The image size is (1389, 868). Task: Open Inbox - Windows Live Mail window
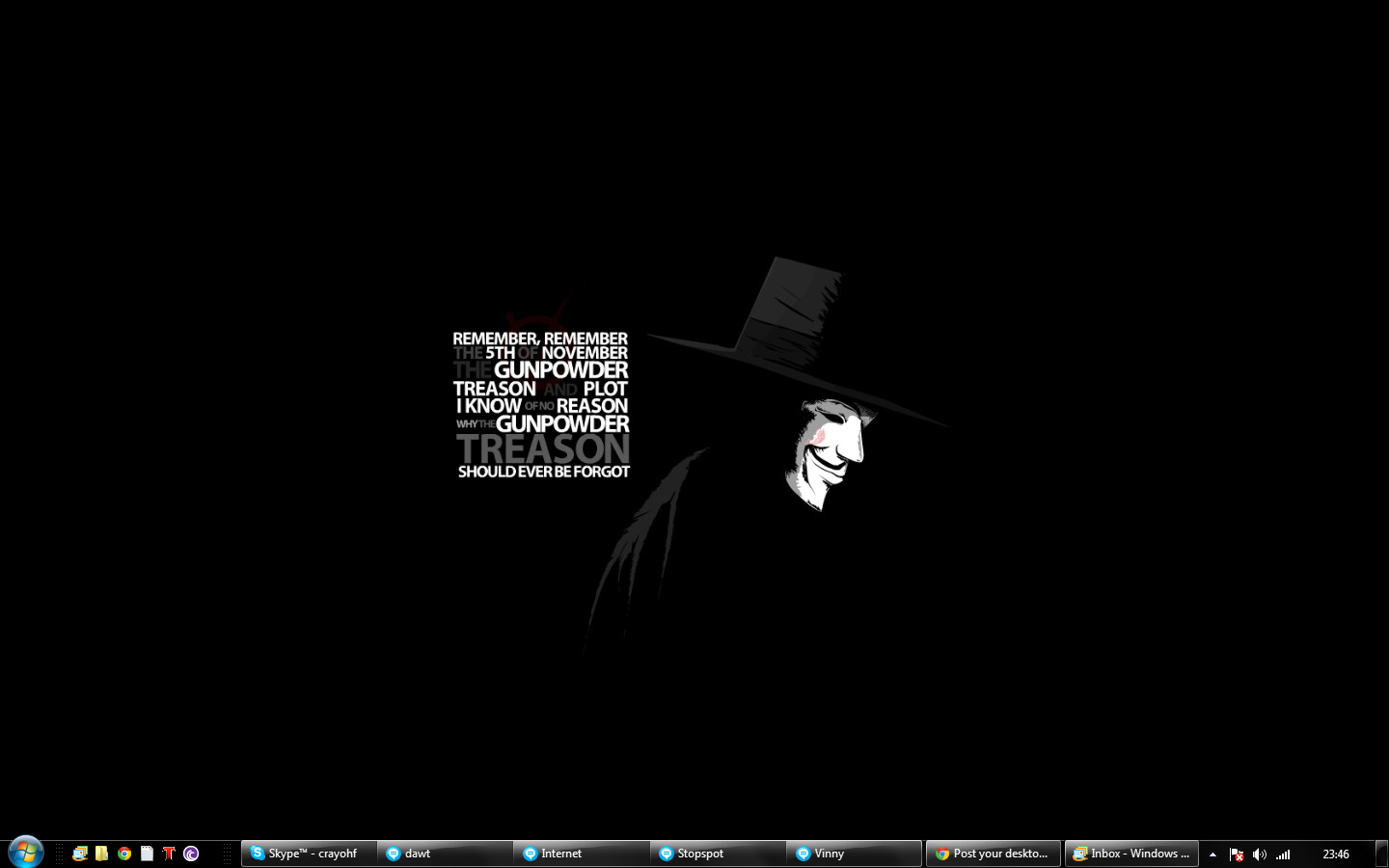click(1131, 854)
